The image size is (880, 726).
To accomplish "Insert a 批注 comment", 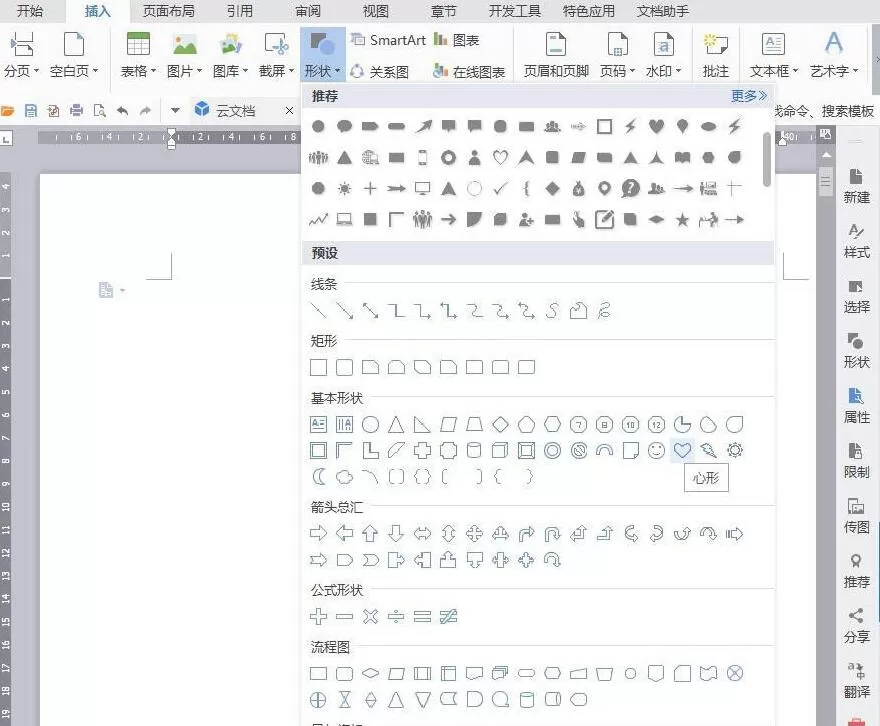I will click(x=716, y=54).
